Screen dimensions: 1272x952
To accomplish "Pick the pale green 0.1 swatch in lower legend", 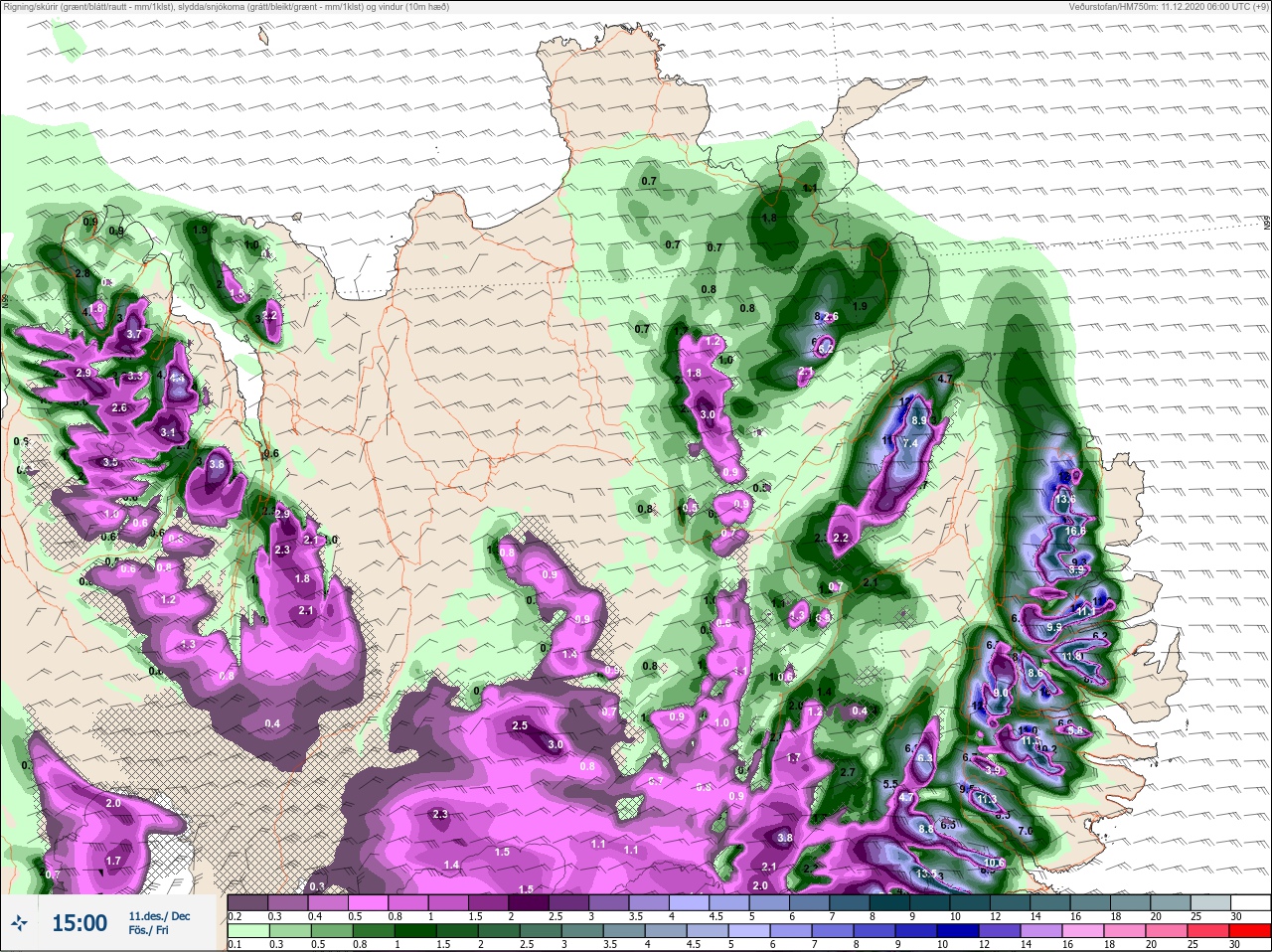I will pos(248,932).
